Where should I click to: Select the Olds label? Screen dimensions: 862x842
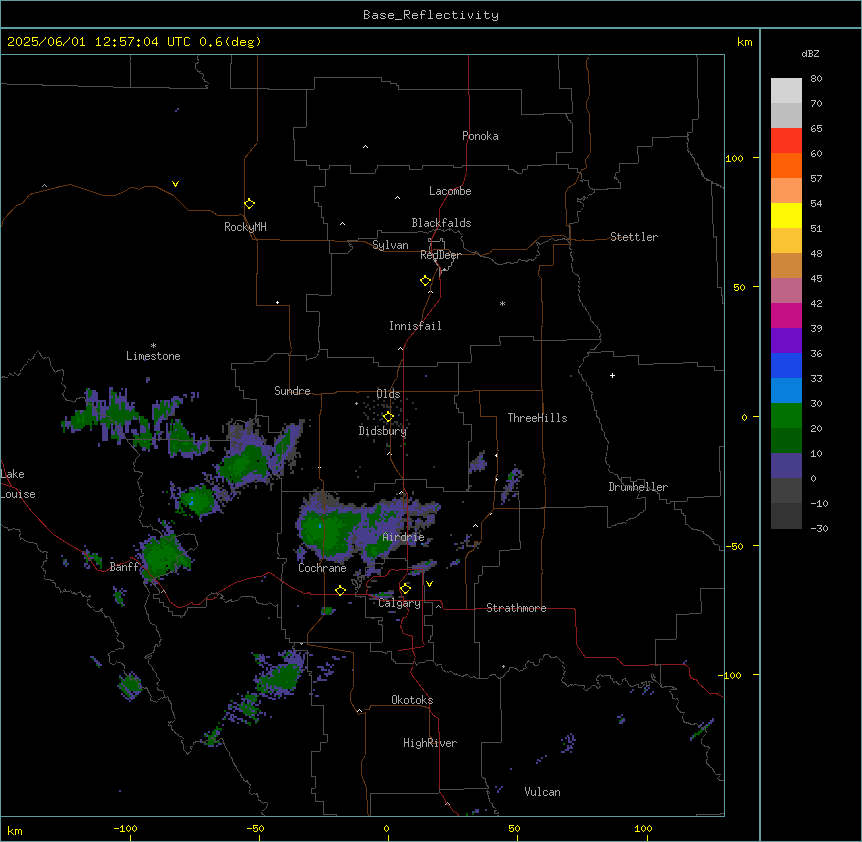click(x=388, y=394)
